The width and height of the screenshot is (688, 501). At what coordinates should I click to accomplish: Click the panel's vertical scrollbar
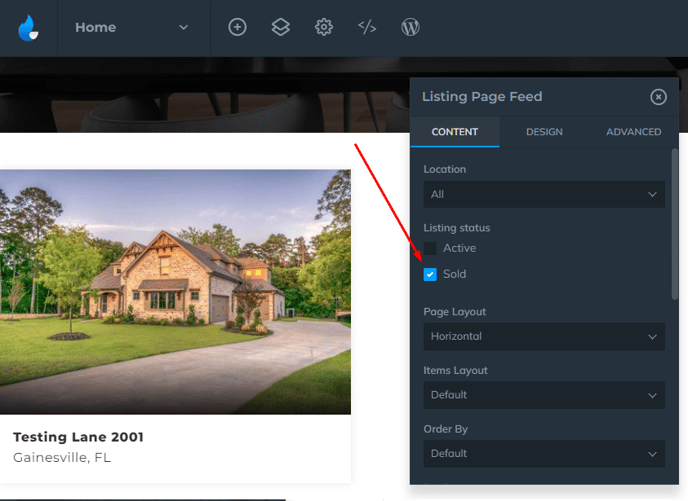(x=675, y=224)
